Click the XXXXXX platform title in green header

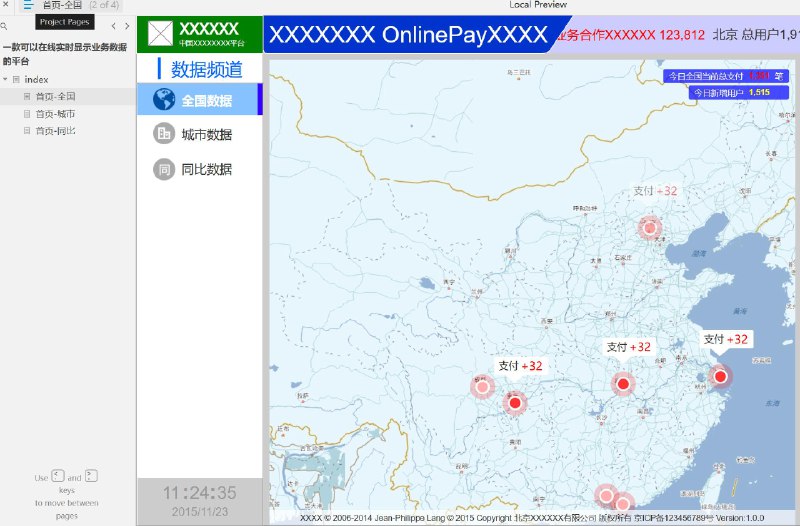click(x=209, y=28)
